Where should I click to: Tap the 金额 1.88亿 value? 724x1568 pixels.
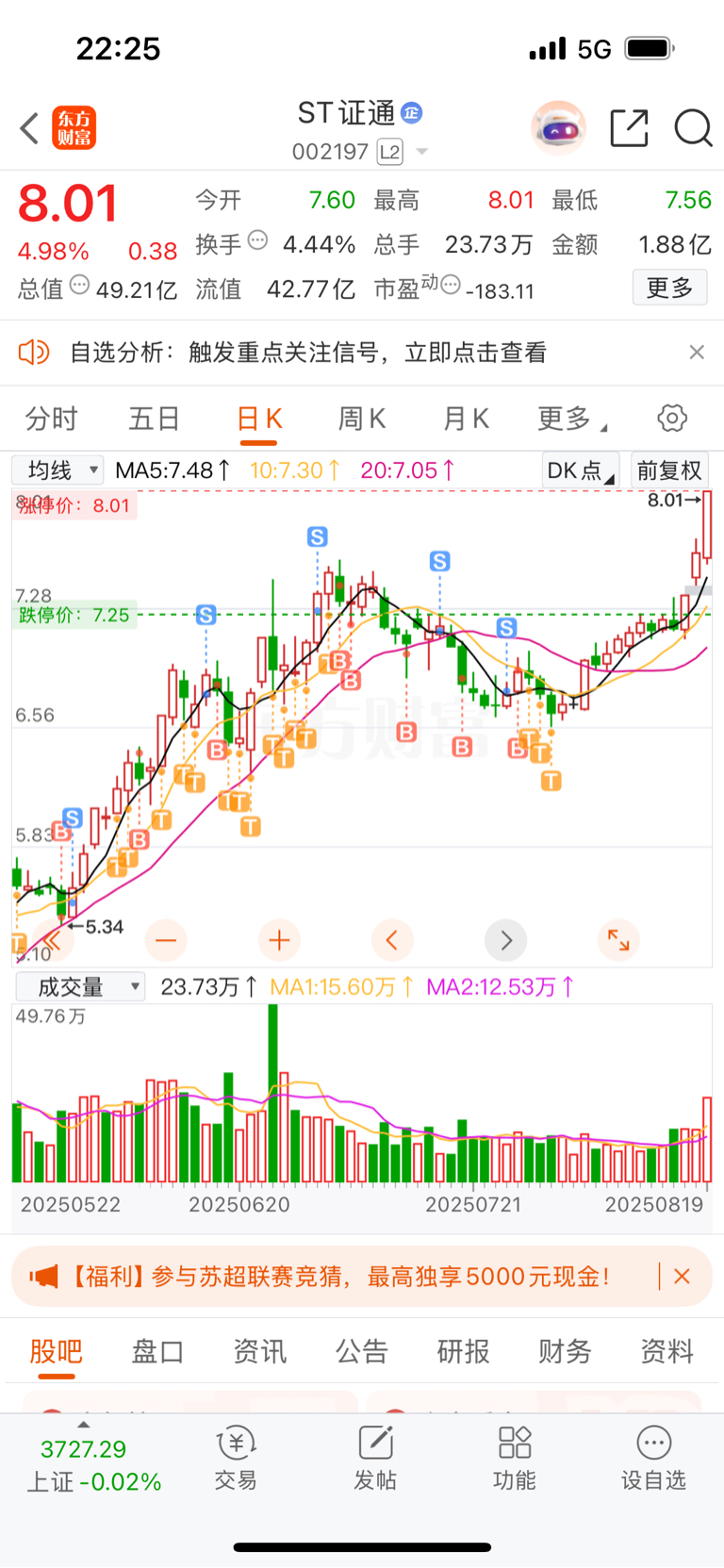[675, 245]
